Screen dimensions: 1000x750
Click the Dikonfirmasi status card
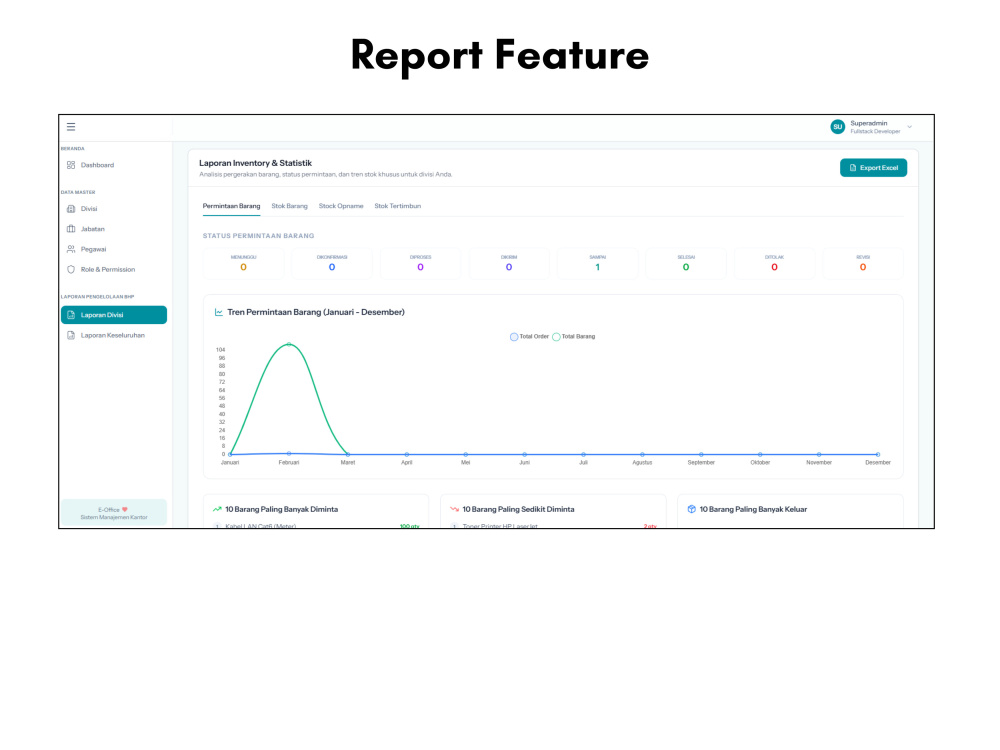point(332,263)
